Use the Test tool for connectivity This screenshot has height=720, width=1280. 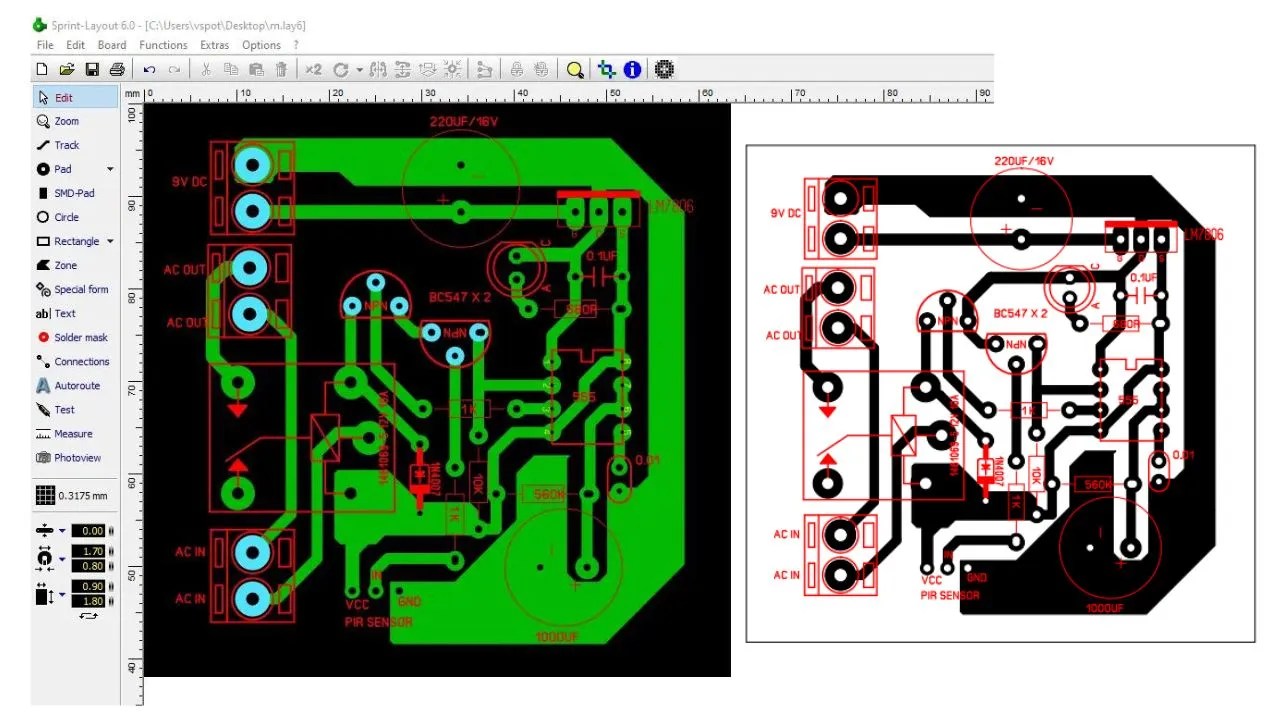[60, 409]
